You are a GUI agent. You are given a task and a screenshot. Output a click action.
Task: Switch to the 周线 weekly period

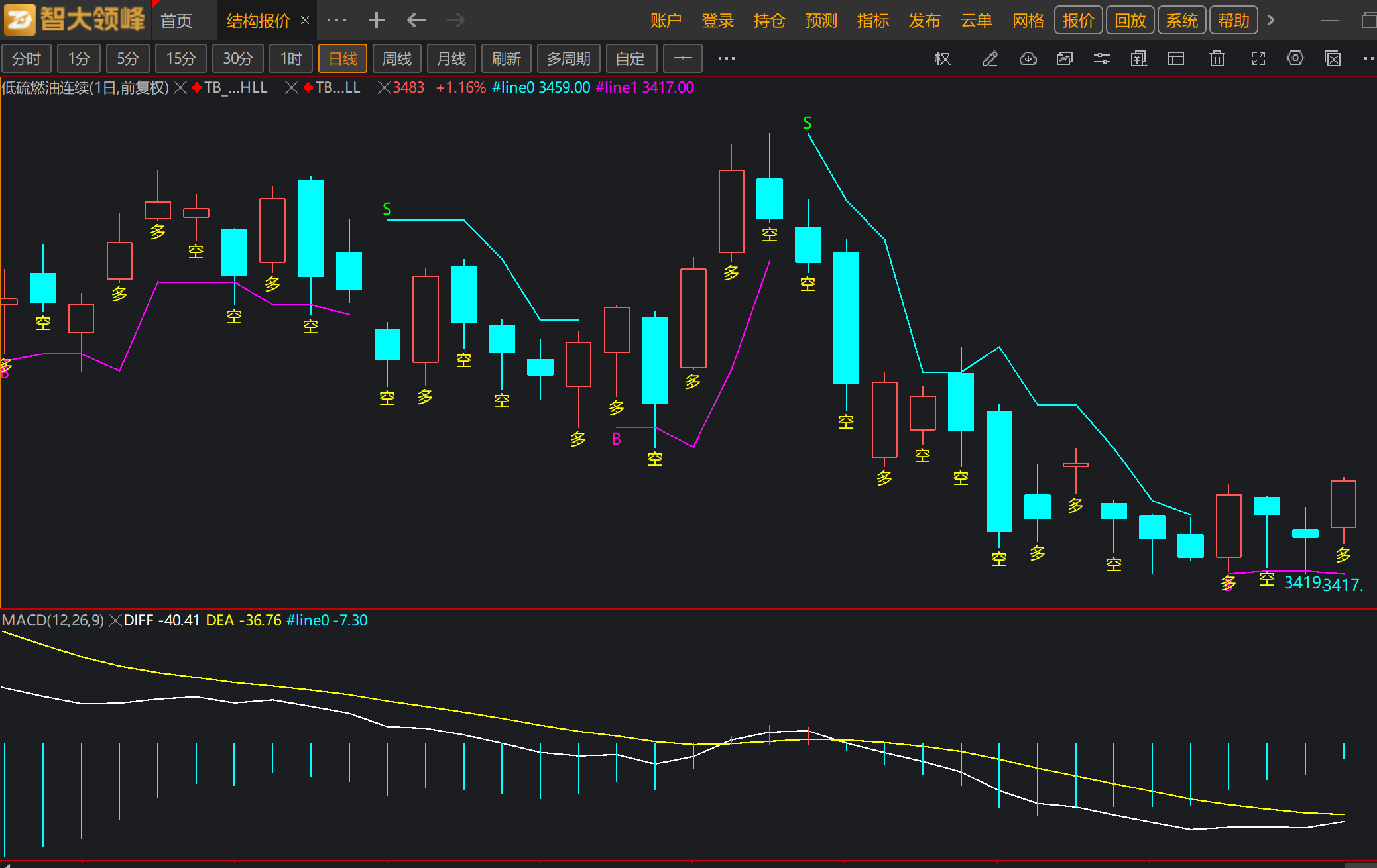tap(396, 59)
